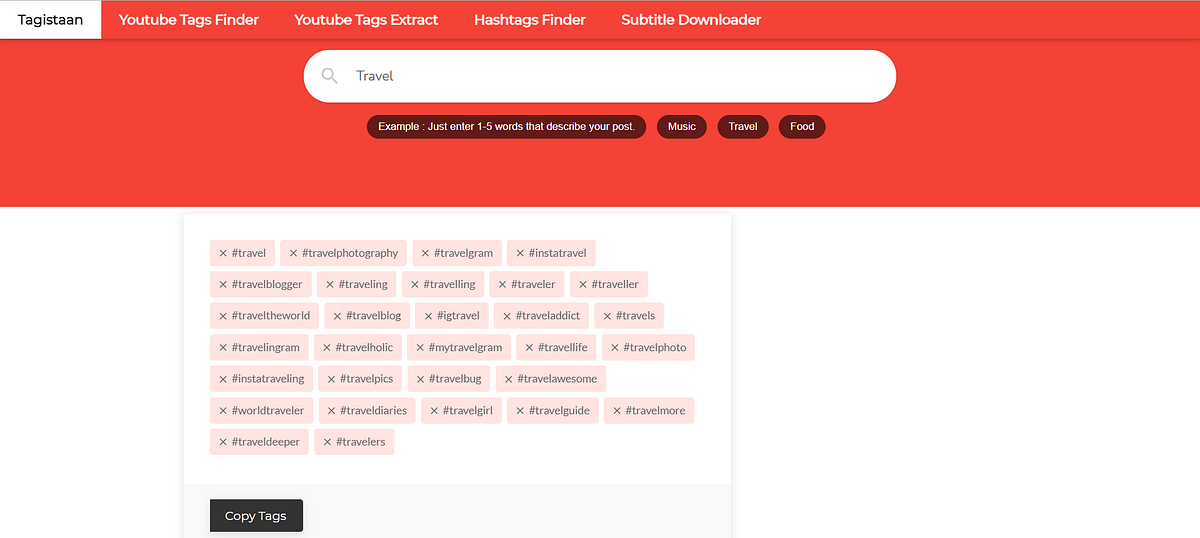The height and width of the screenshot is (538, 1200).
Task: Focus the search field containing Travel
Action: tap(600, 76)
